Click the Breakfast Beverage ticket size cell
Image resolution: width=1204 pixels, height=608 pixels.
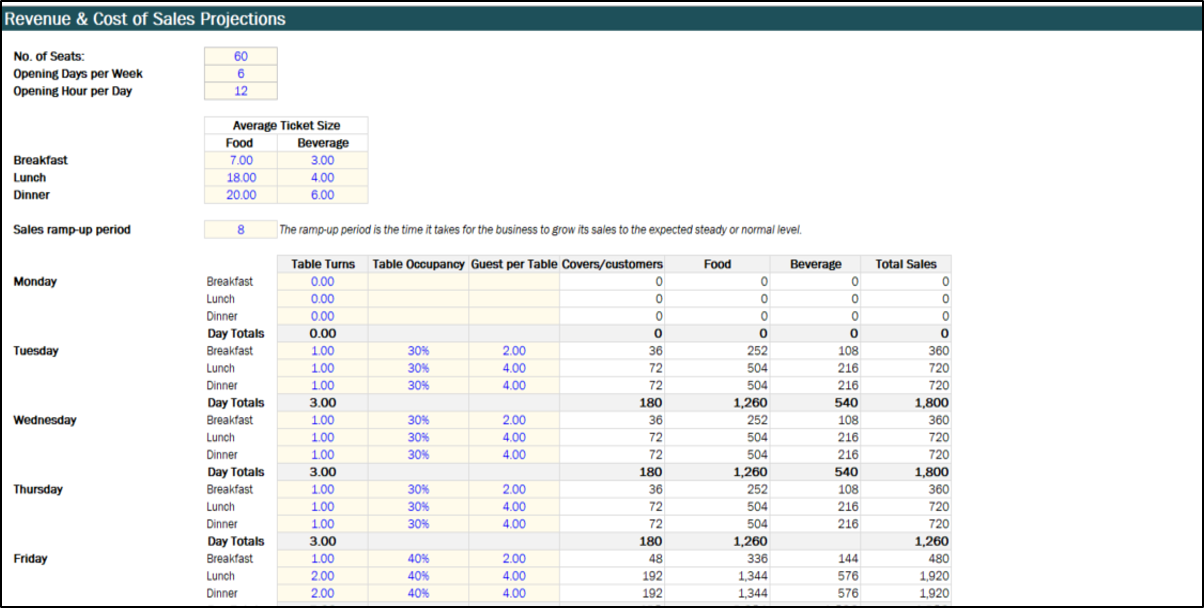pyautogui.click(x=322, y=160)
